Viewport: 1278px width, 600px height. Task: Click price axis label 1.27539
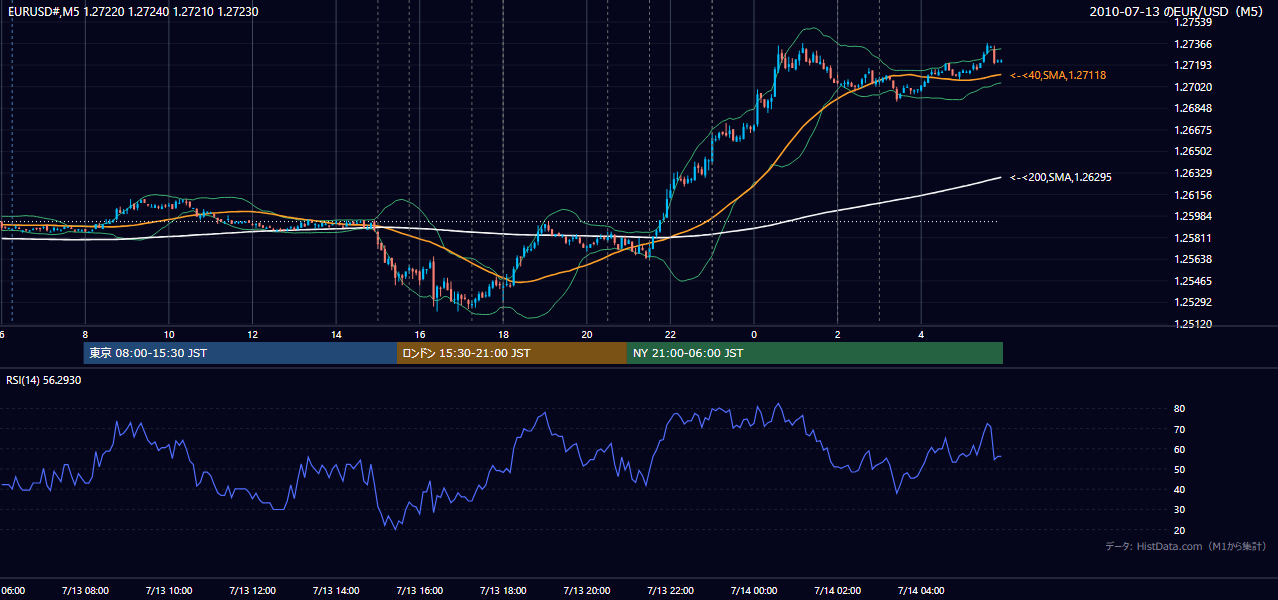(x=1192, y=22)
